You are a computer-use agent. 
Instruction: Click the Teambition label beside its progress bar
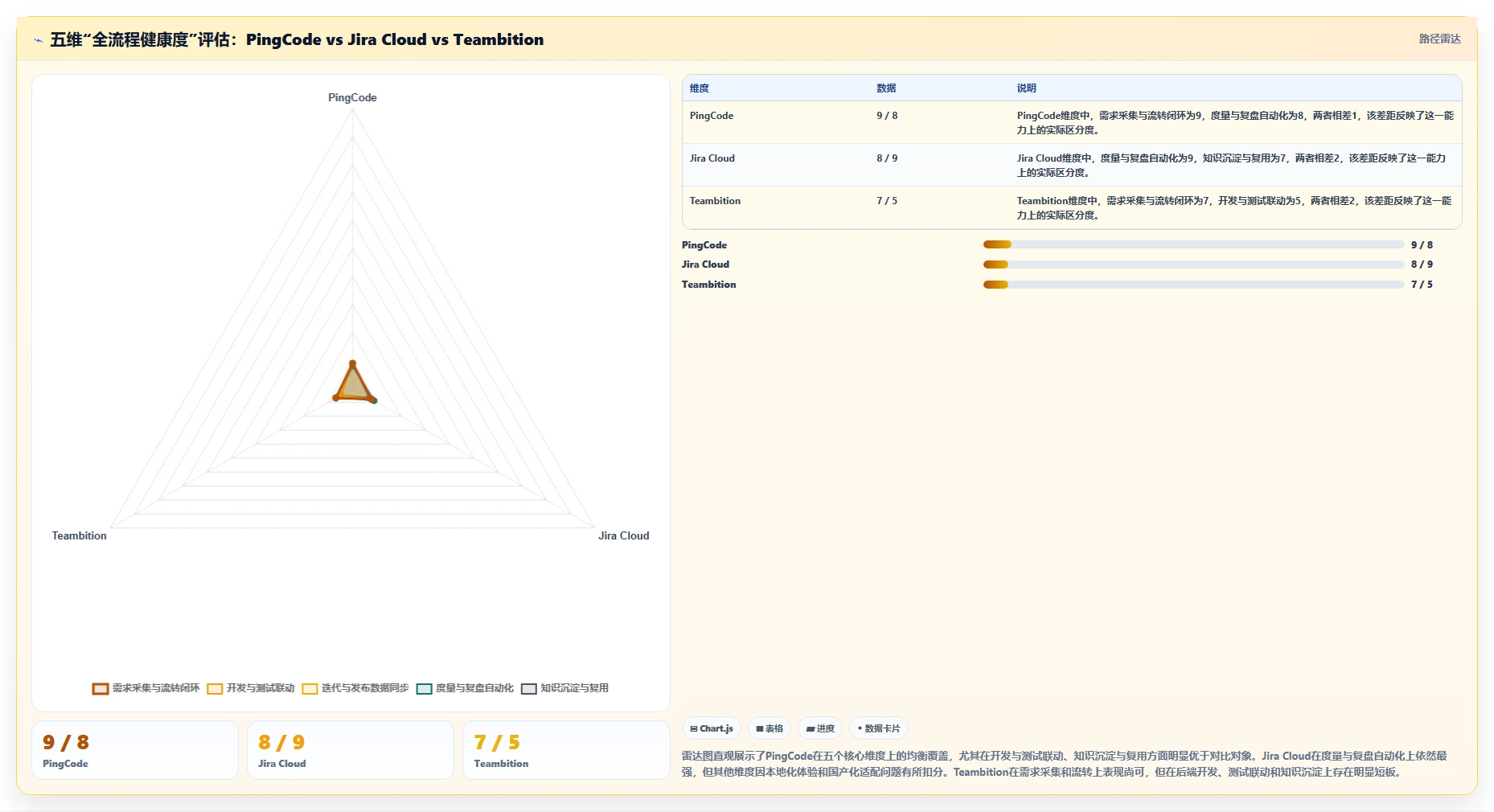(708, 285)
